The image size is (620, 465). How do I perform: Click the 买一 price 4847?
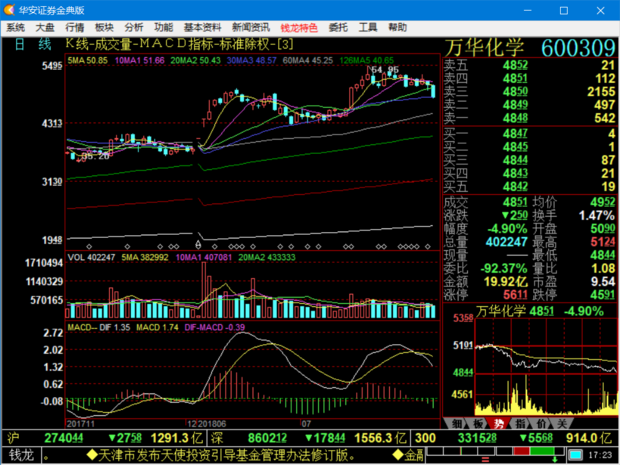[515, 134]
